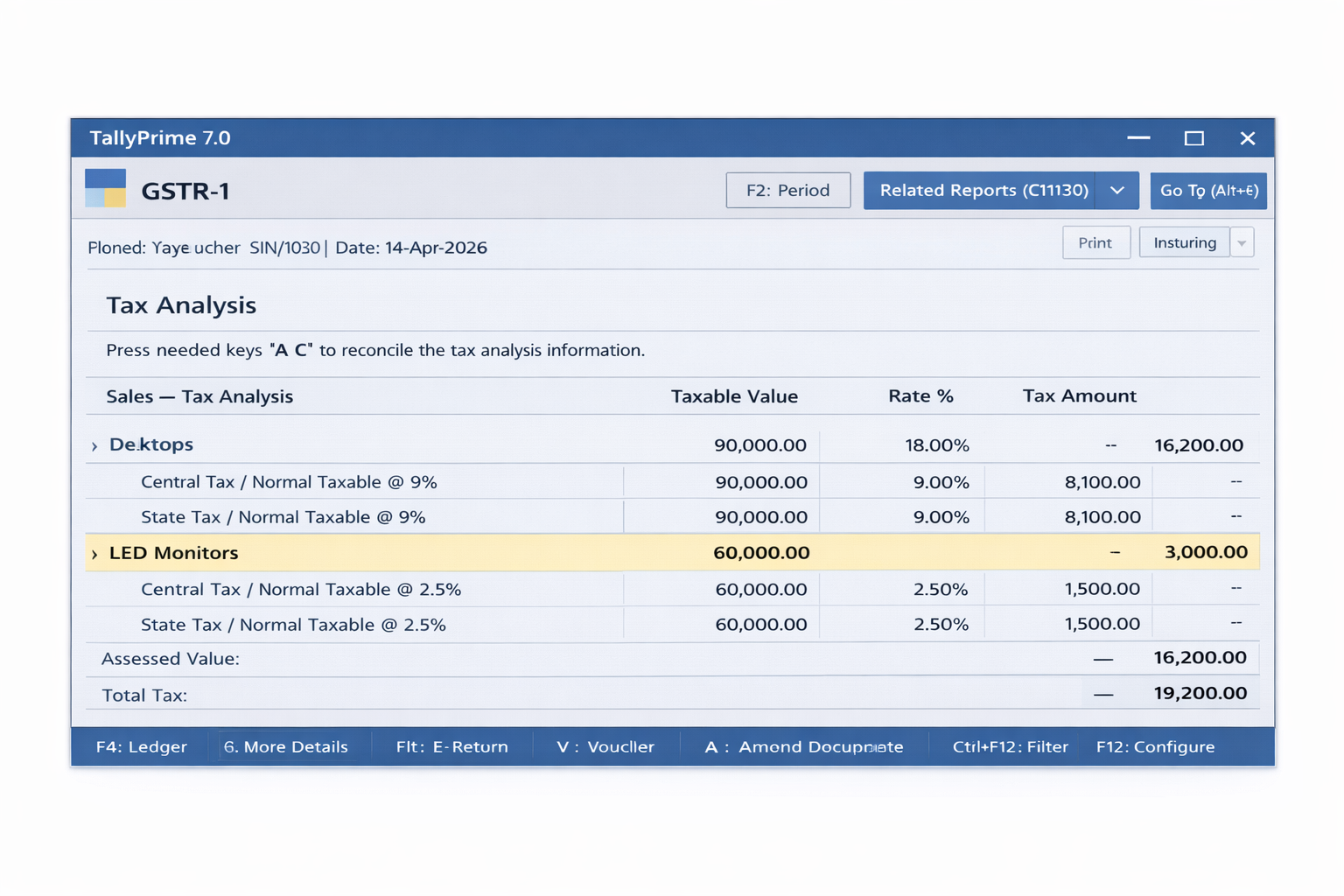Apply the Ctrl+F12 Filter
The image size is (1344, 896).
(1011, 746)
